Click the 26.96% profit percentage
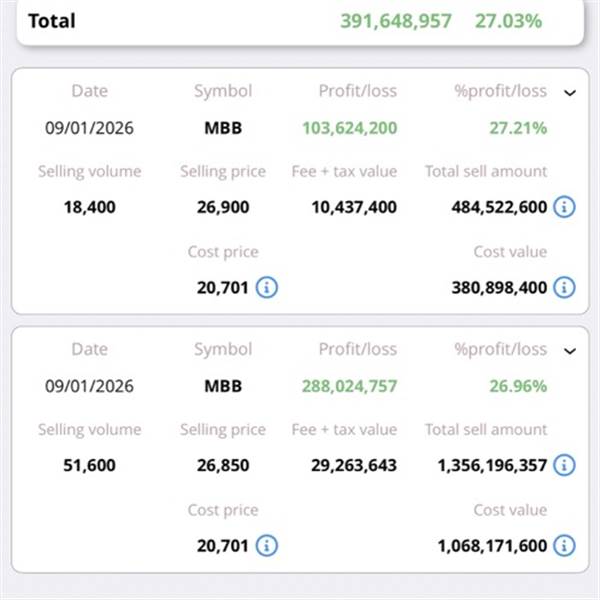This screenshot has width=600, height=600. click(518, 386)
